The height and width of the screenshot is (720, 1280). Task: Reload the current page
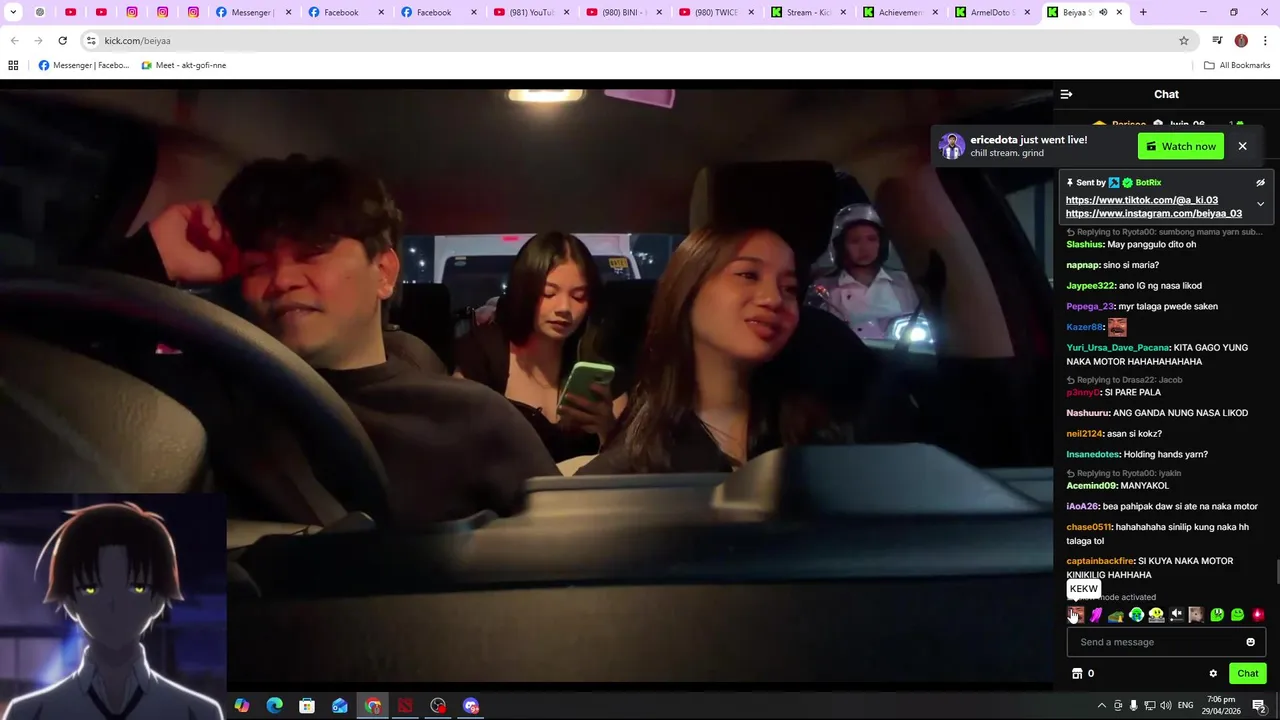pos(62,41)
